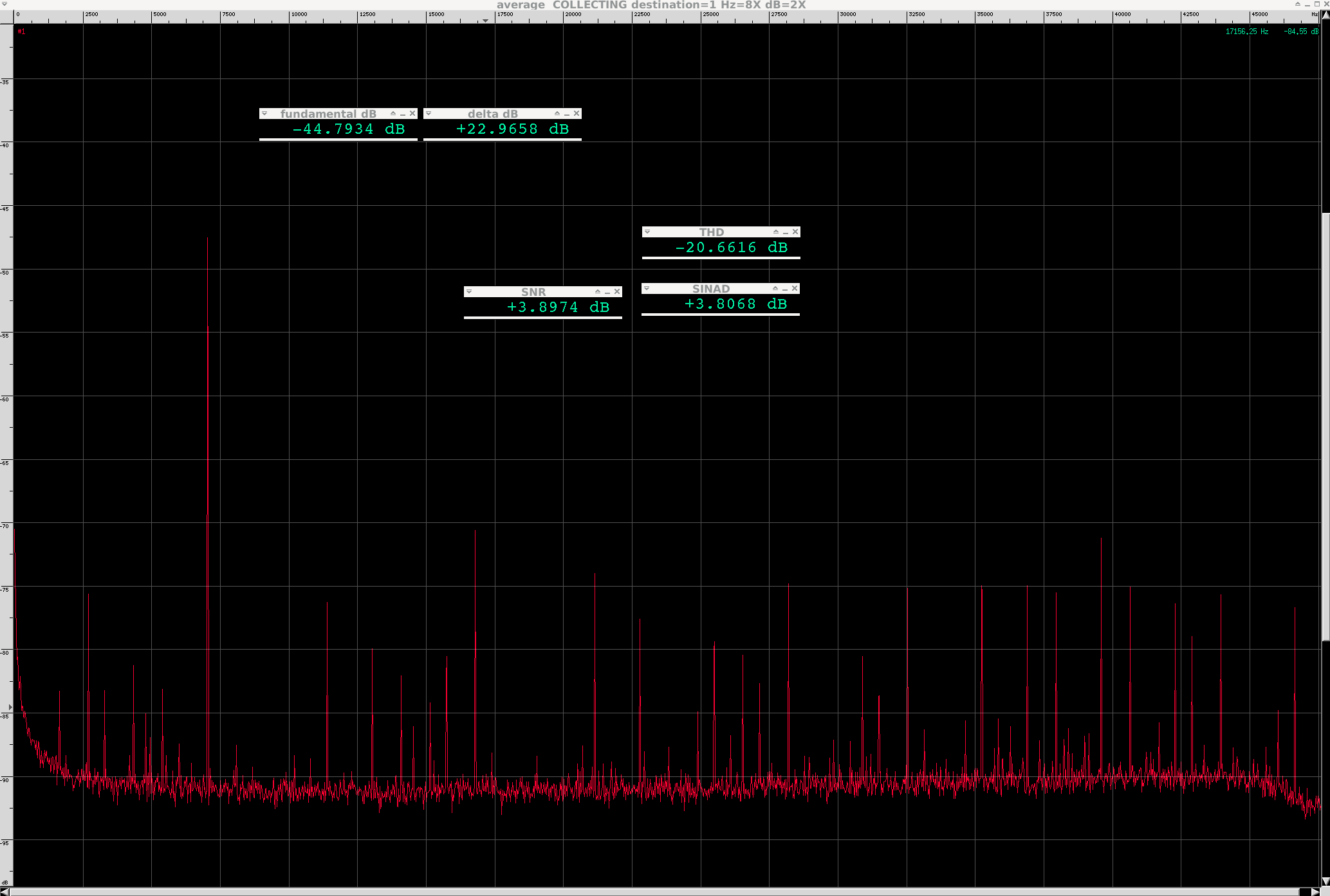The width and height of the screenshot is (1330, 896).
Task: Open the fundamental dB window menu arrow
Action: (x=264, y=114)
